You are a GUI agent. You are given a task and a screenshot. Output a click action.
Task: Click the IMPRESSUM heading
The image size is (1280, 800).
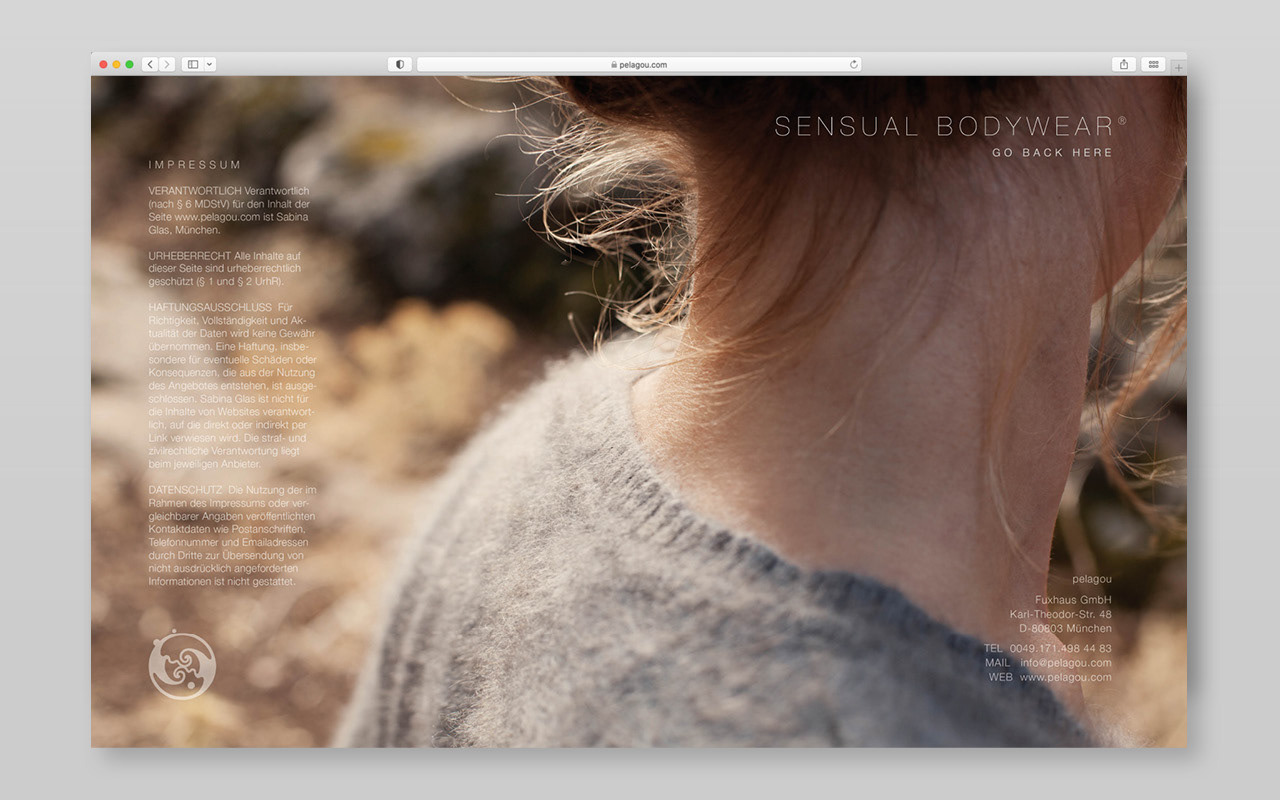coord(195,165)
